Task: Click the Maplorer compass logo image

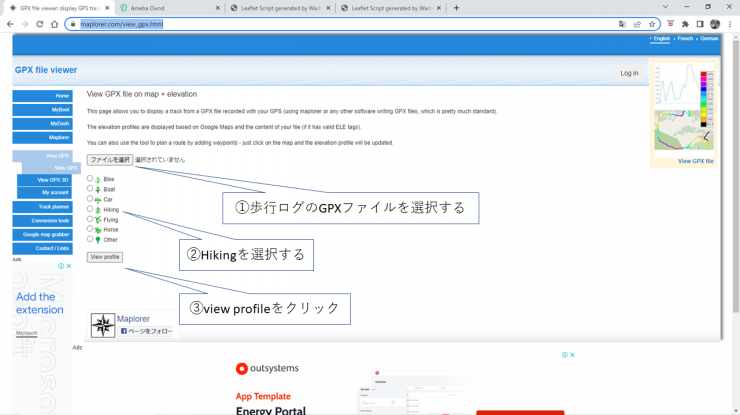Action: click(x=103, y=324)
